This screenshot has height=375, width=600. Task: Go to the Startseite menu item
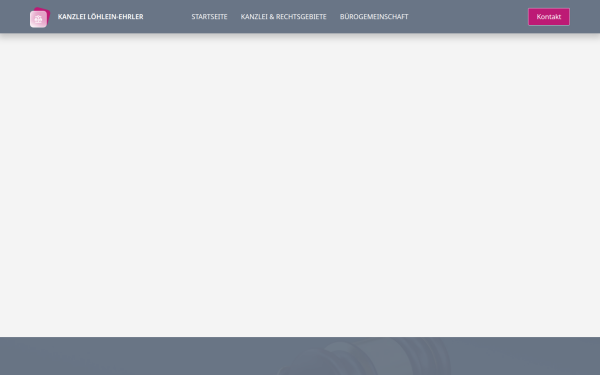209,17
